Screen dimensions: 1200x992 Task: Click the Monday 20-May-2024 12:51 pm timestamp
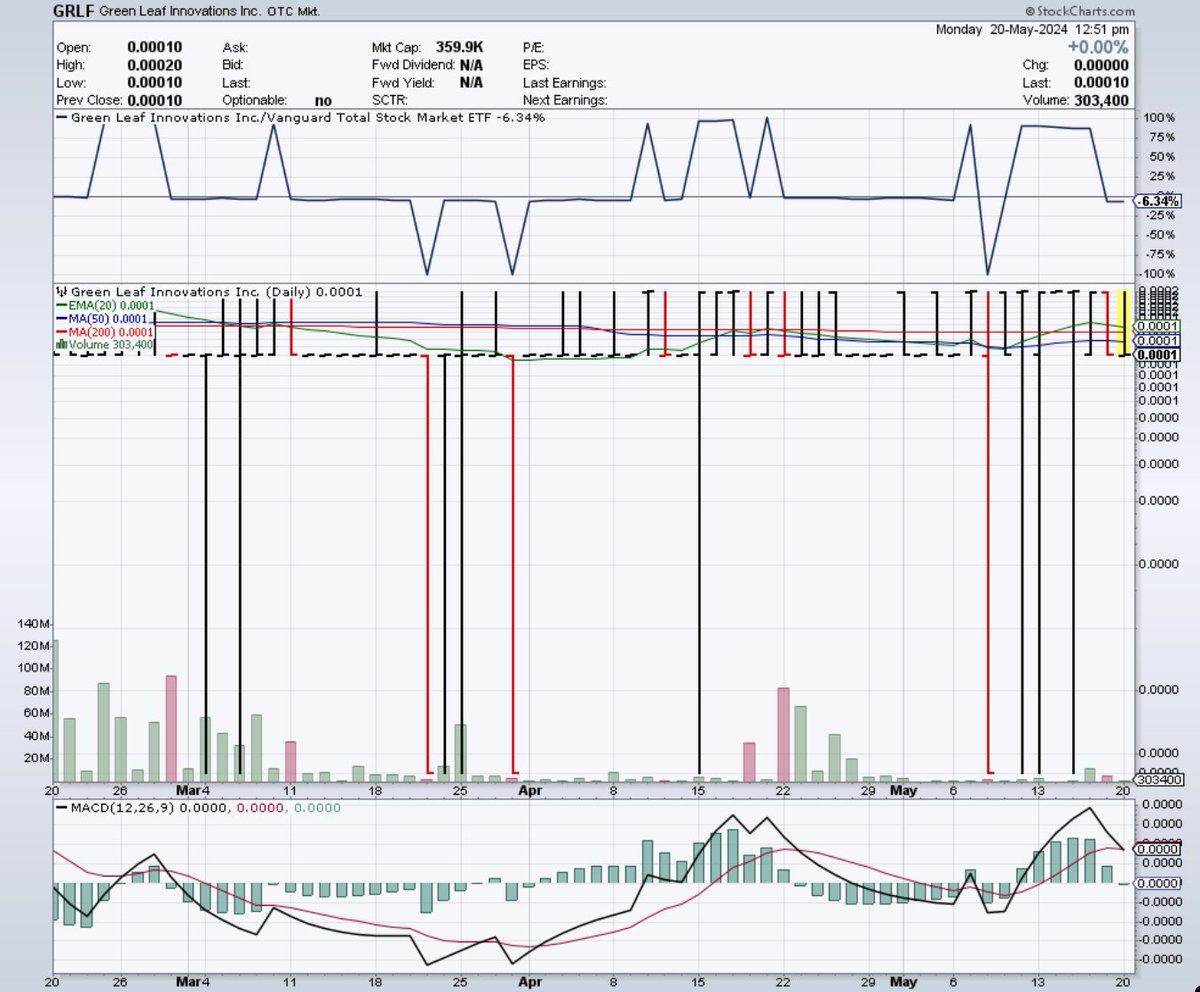pos(1033,29)
